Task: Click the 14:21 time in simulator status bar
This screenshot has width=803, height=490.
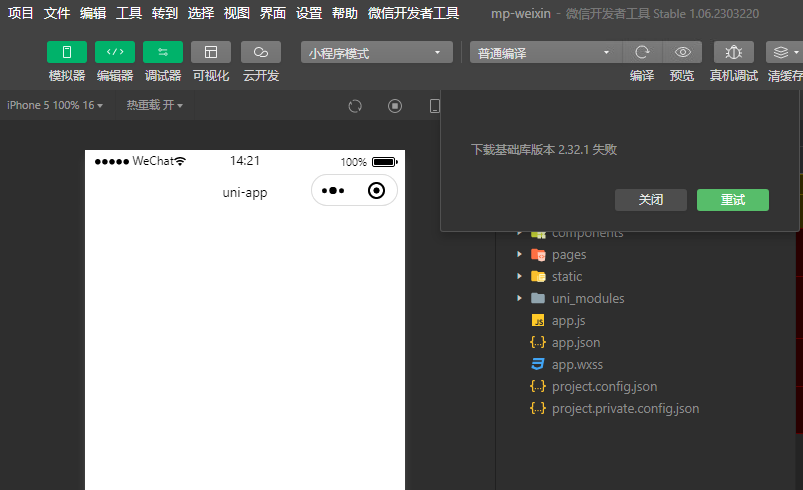Action: (245, 161)
